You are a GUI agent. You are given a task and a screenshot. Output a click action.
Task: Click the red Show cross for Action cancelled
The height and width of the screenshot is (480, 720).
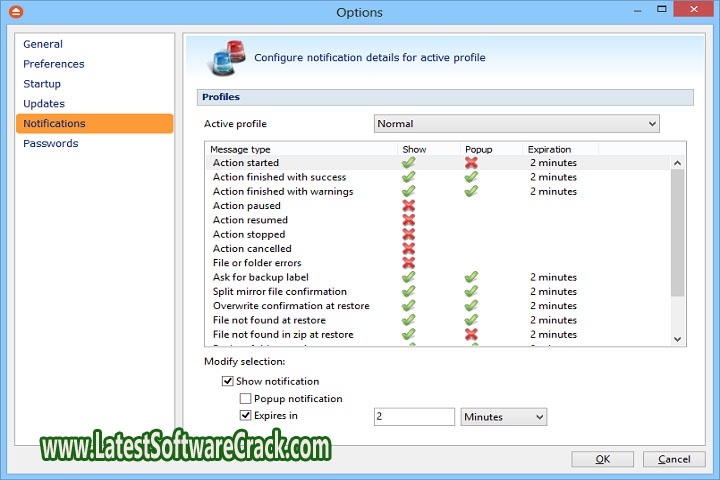pos(409,248)
